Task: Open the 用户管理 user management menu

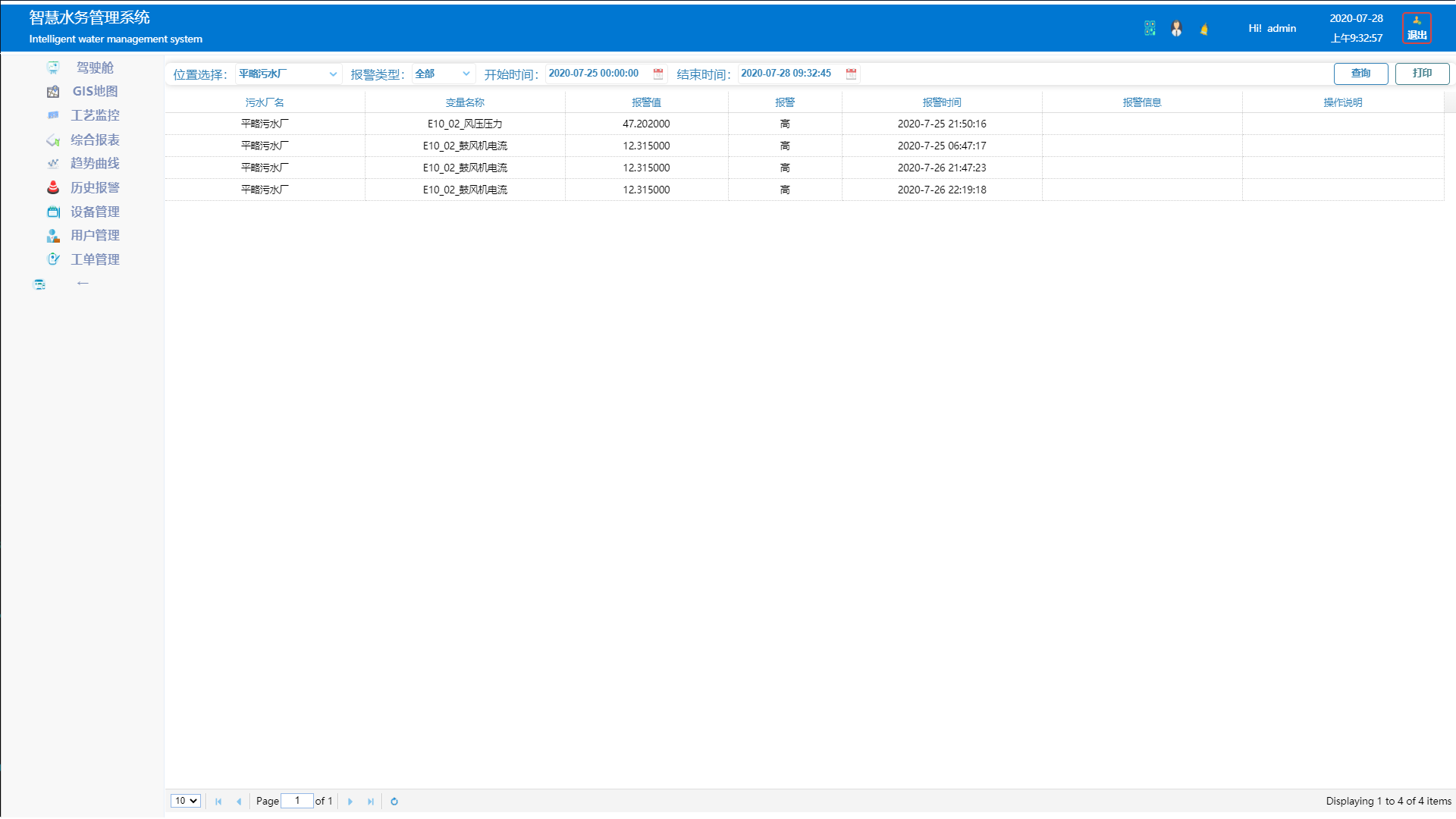Action: [95, 235]
